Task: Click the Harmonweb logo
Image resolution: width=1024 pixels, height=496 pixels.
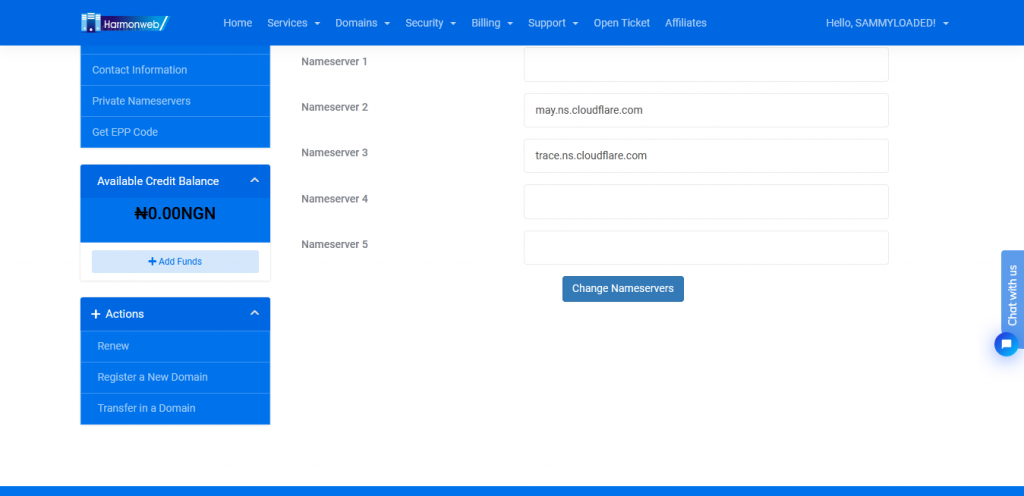Action: click(x=125, y=22)
